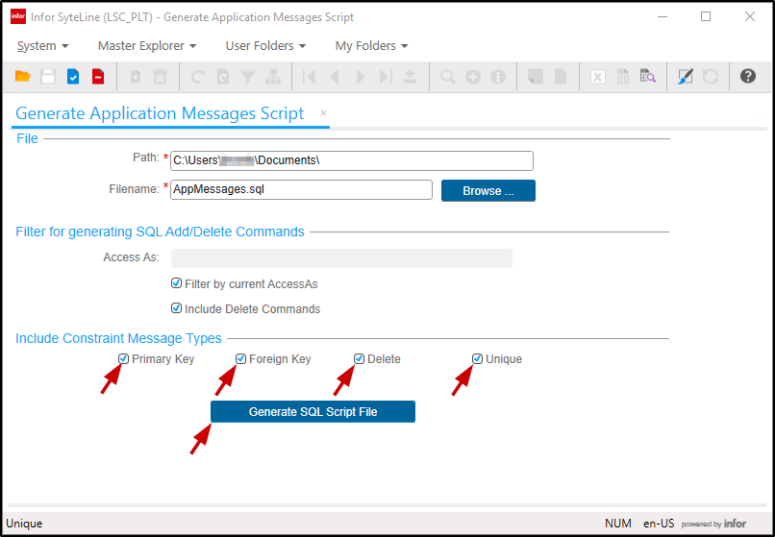Image resolution: width=775 pixels, height=537 pixels.
Task: Open the User Folders menu
Action: 266,46
